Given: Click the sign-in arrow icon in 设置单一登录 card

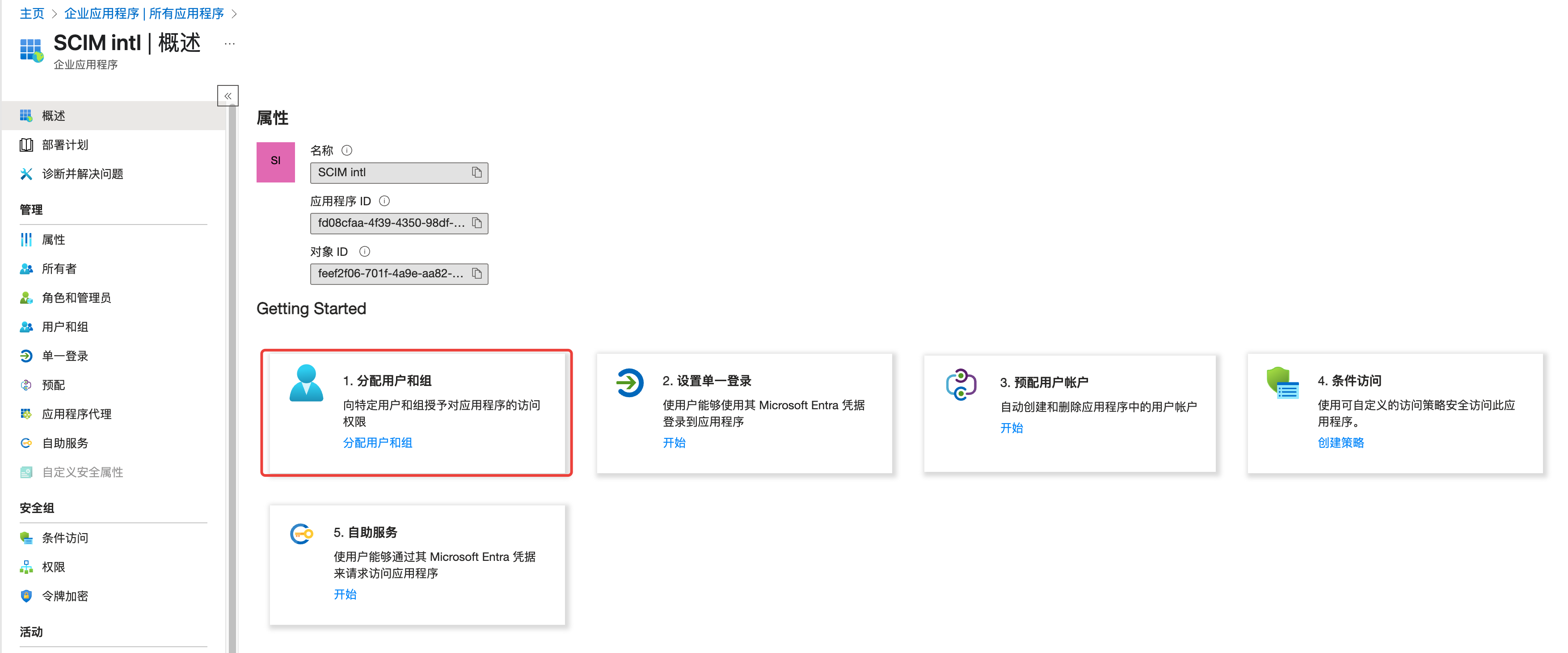Looking at the screenshot, I should point(629,382).
